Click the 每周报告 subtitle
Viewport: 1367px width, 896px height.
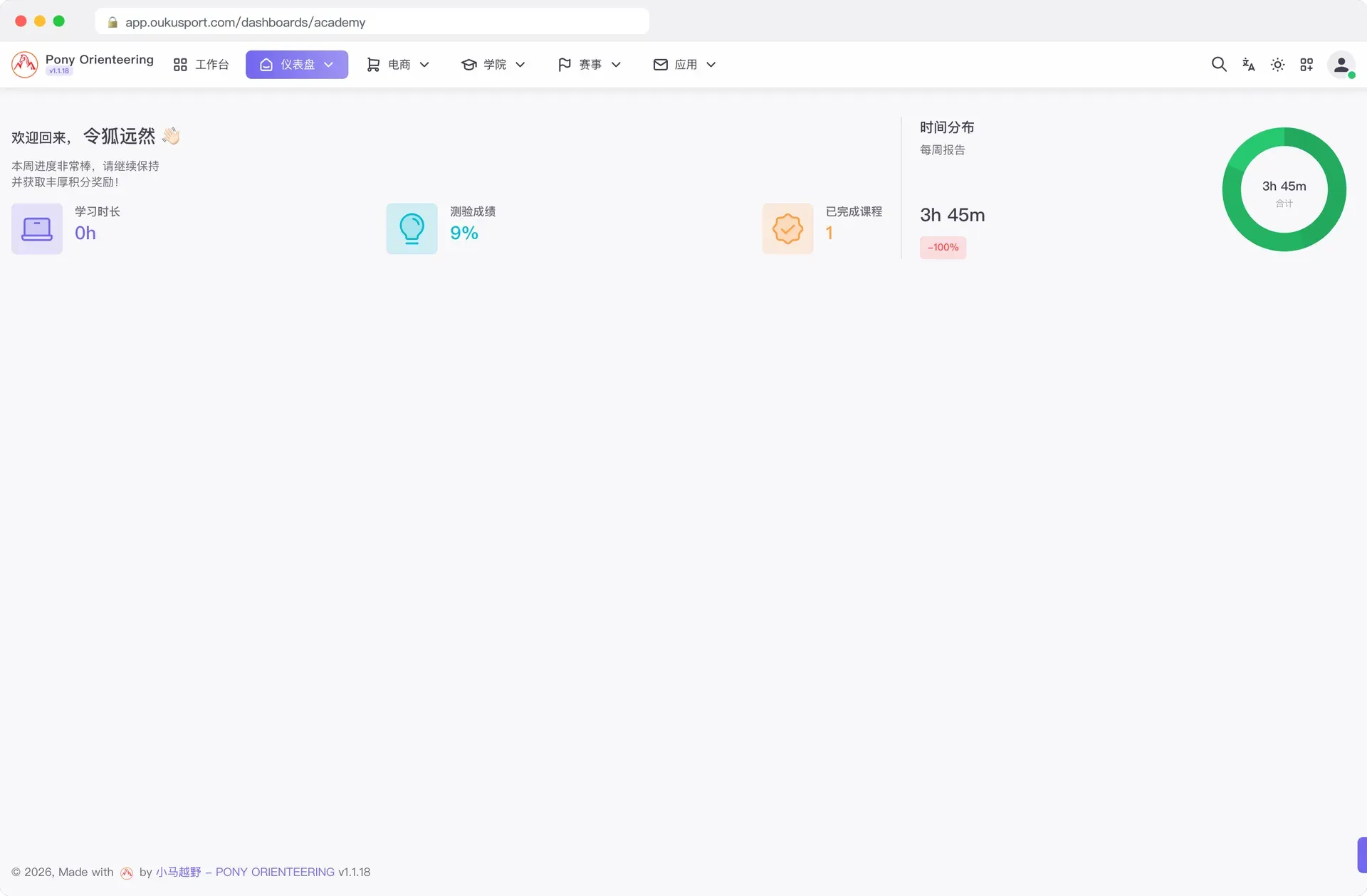click(943, 149)
